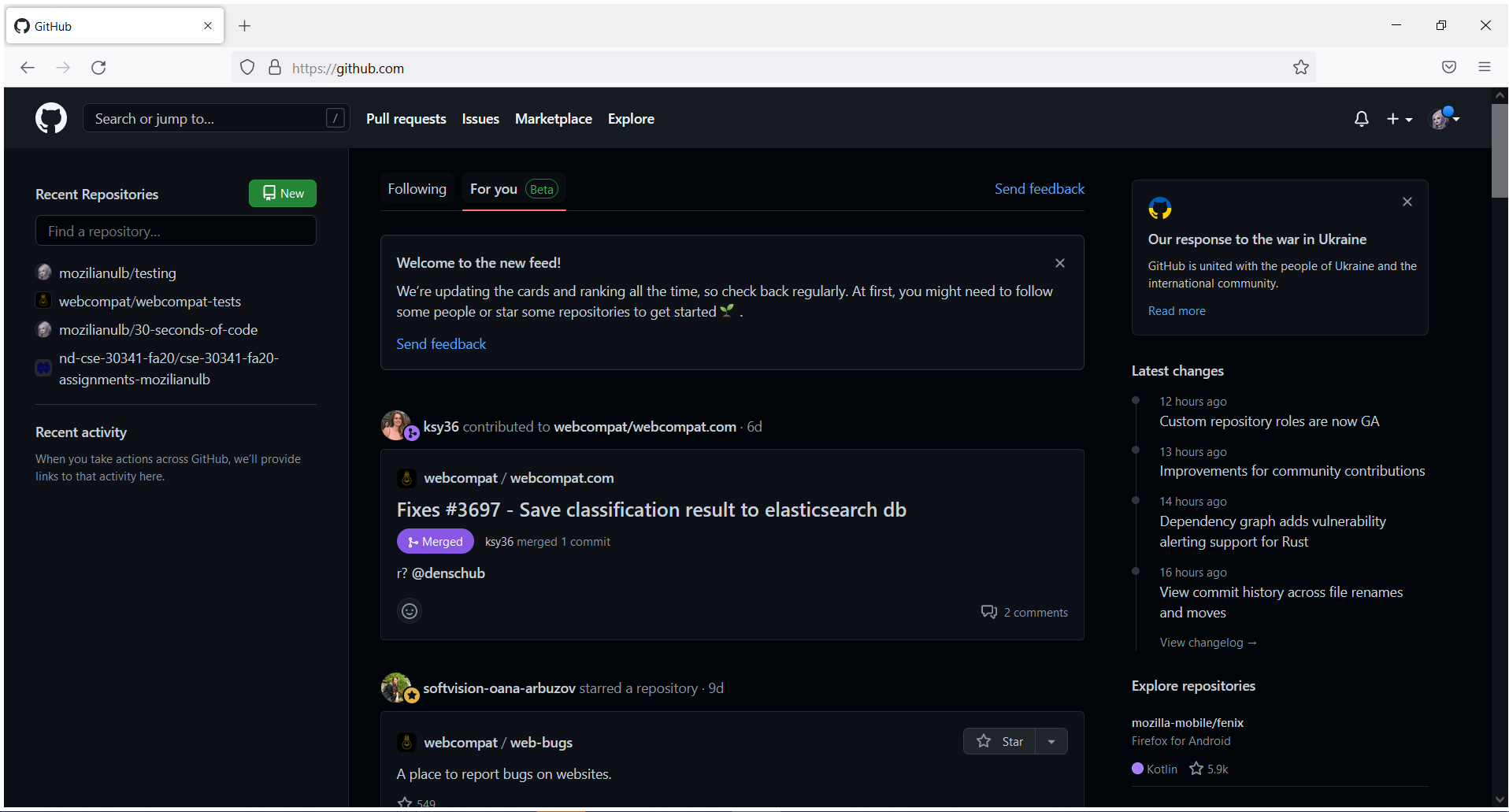Expand the Star button list options
This screenshot has width=1509, height=812.
point(1051,740)
